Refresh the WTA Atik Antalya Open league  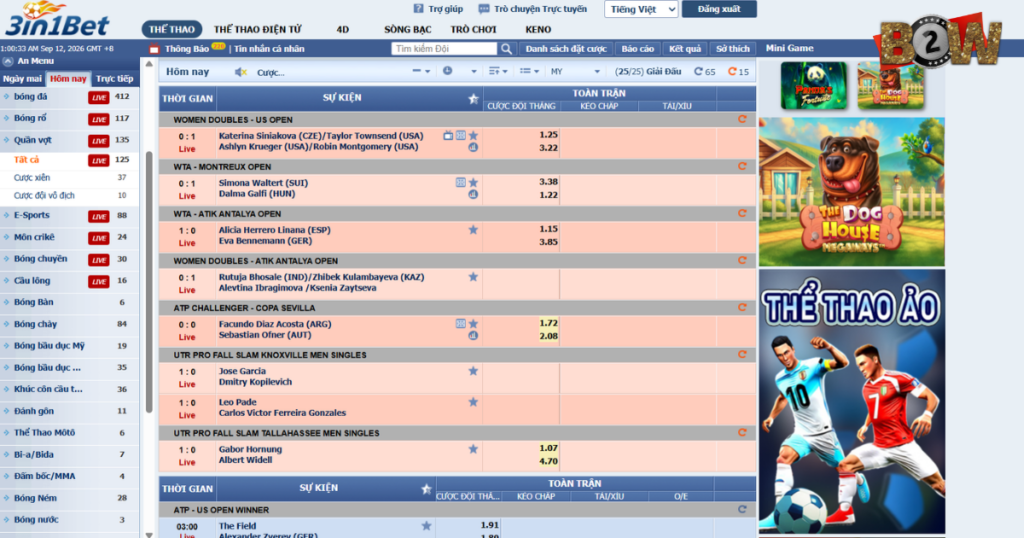(742, 214)
